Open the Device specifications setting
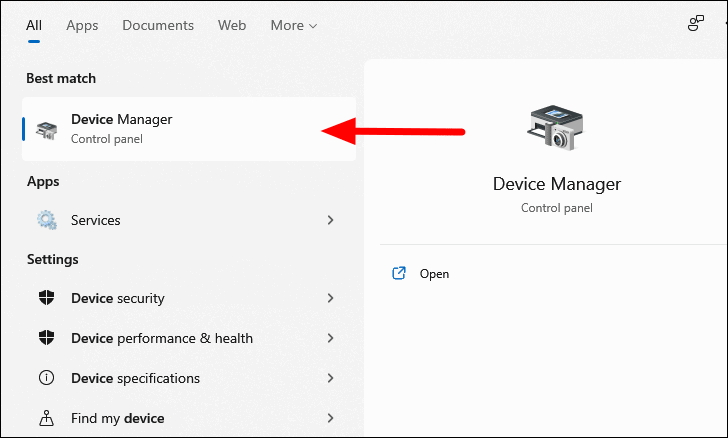This screenshot has height=438, width=728. click(189, 378)
